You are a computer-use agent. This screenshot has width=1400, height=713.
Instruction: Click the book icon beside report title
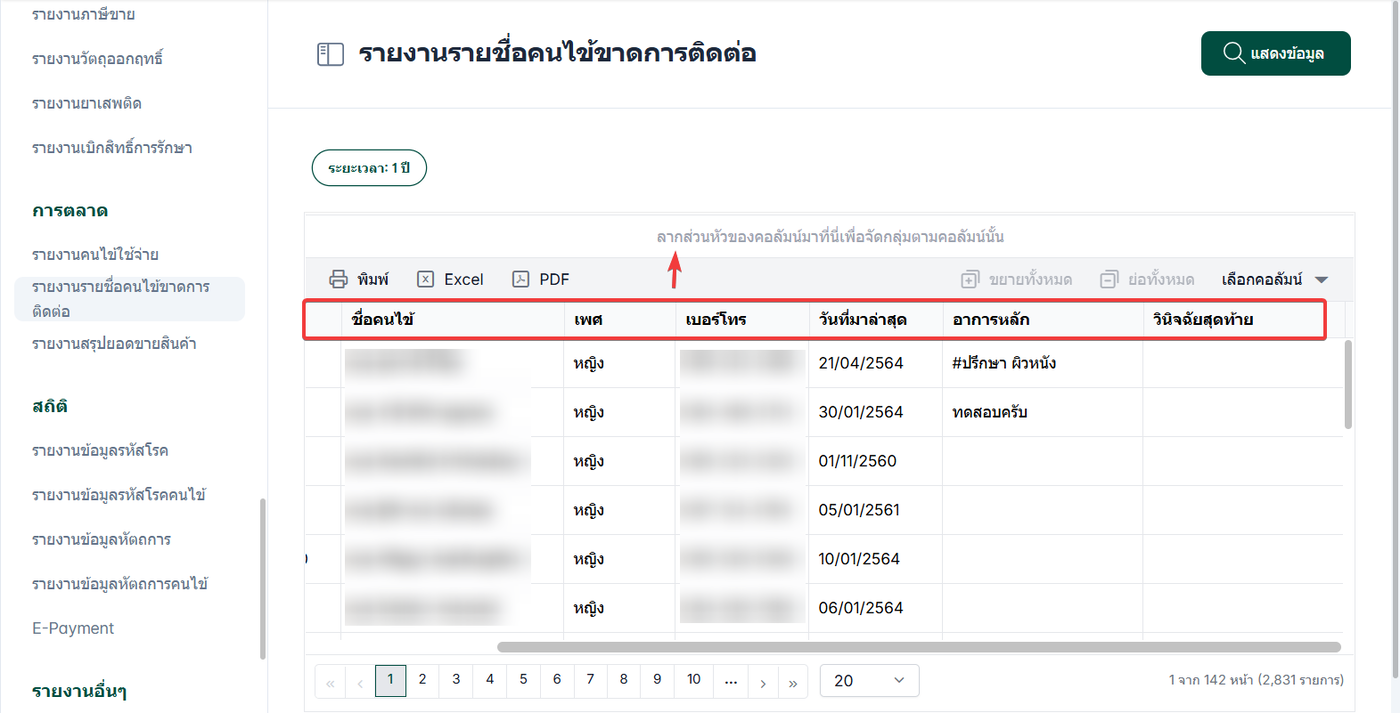click(330, 54)
